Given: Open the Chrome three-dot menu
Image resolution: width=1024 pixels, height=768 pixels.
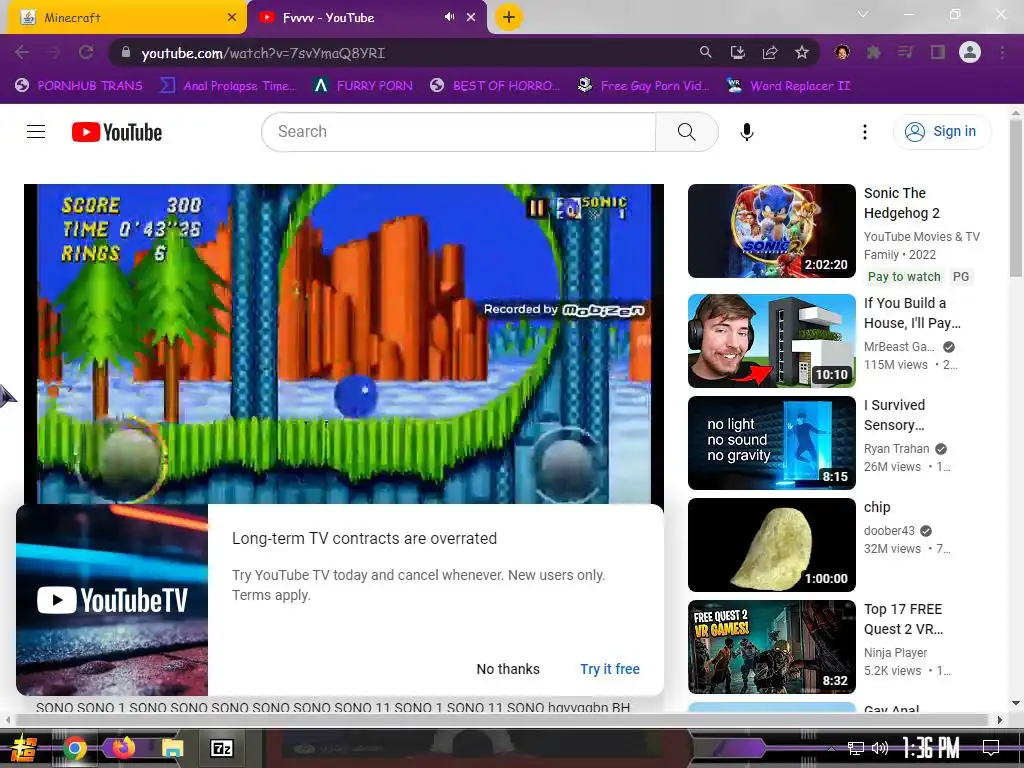Looking at the screenshot, I should click(x=1002, y=52).
